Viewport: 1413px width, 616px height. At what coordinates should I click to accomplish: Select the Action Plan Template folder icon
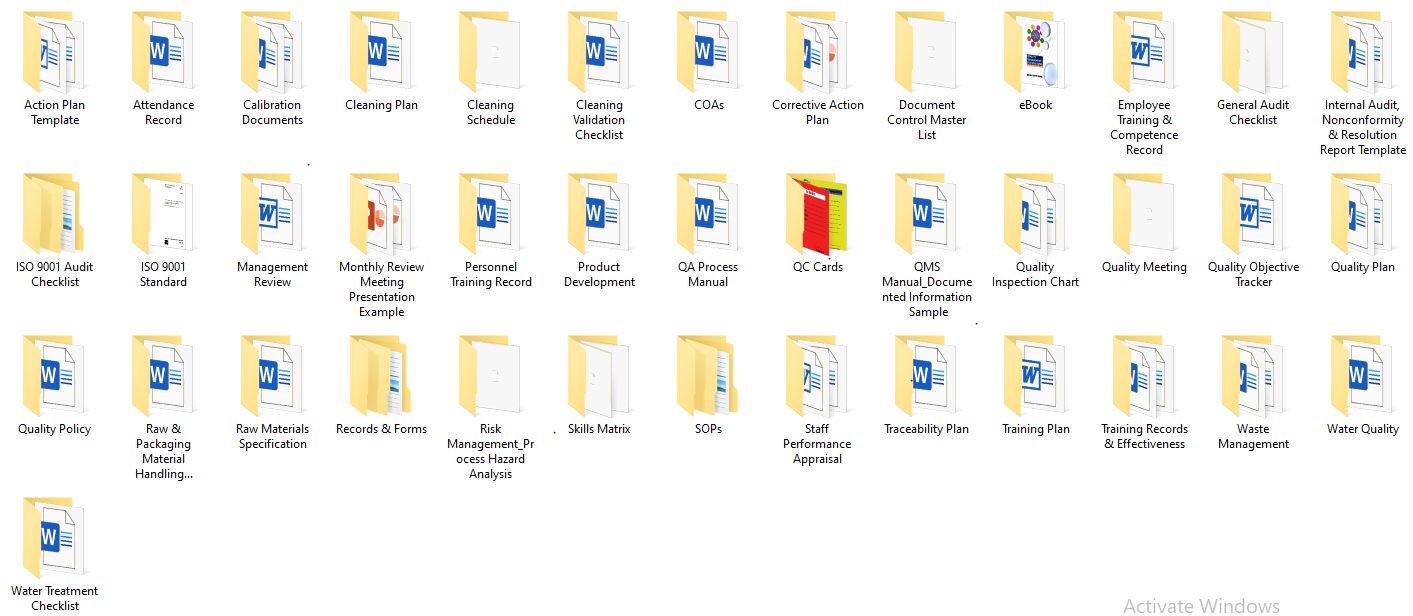point(55,53)
